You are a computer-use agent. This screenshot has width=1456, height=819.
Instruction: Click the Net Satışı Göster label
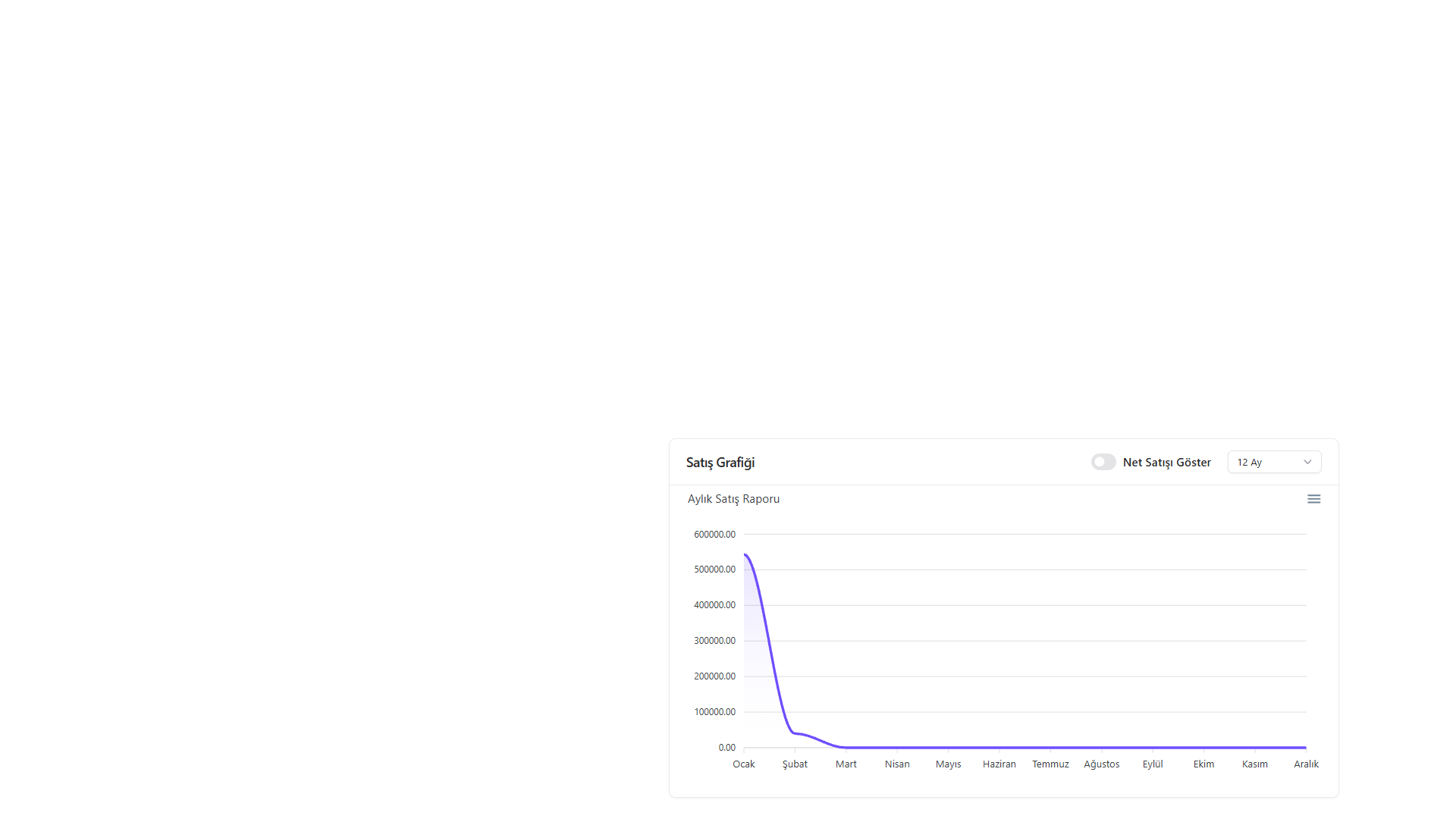(x=1166, y=462)
